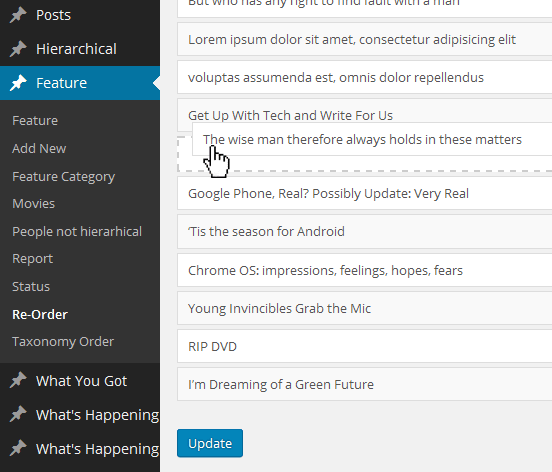Click the pin icon next to What You Got

point(18,380)
